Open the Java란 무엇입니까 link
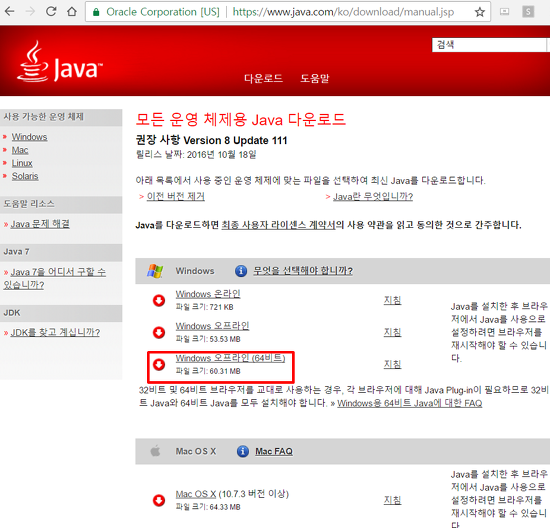 pyautogui.click(x=373, y=196)
